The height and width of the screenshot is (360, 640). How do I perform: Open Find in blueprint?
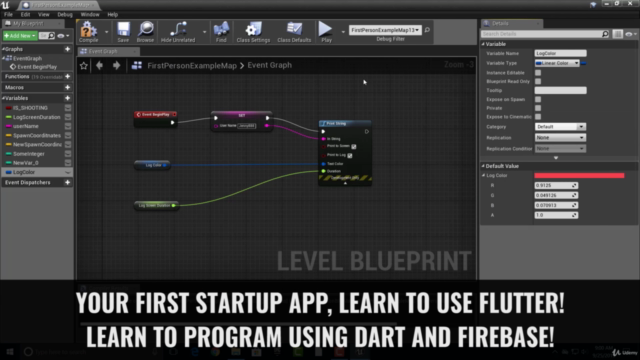click(221, 32)
